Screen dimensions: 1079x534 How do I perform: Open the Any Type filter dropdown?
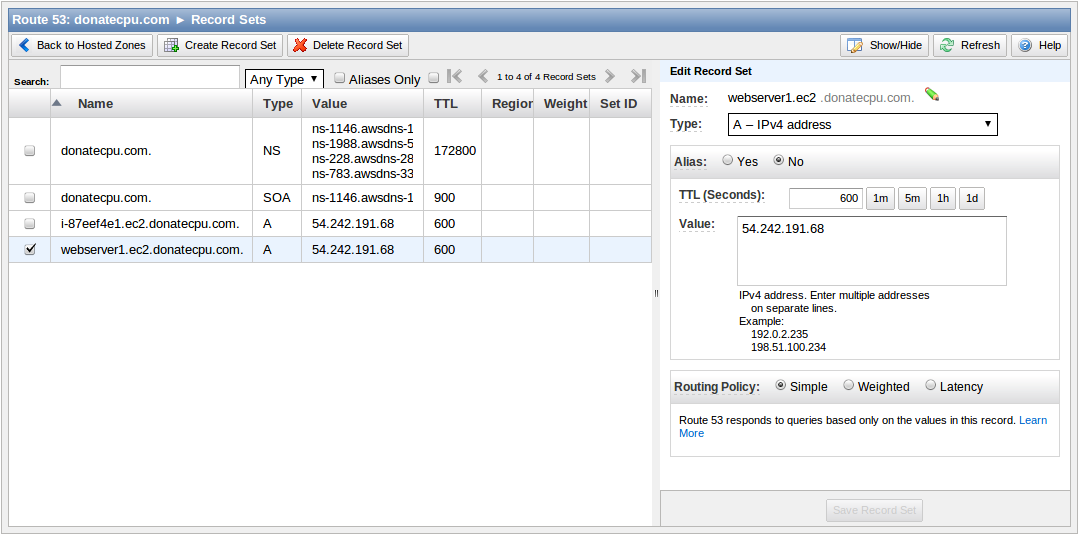[x=284, y=79]
